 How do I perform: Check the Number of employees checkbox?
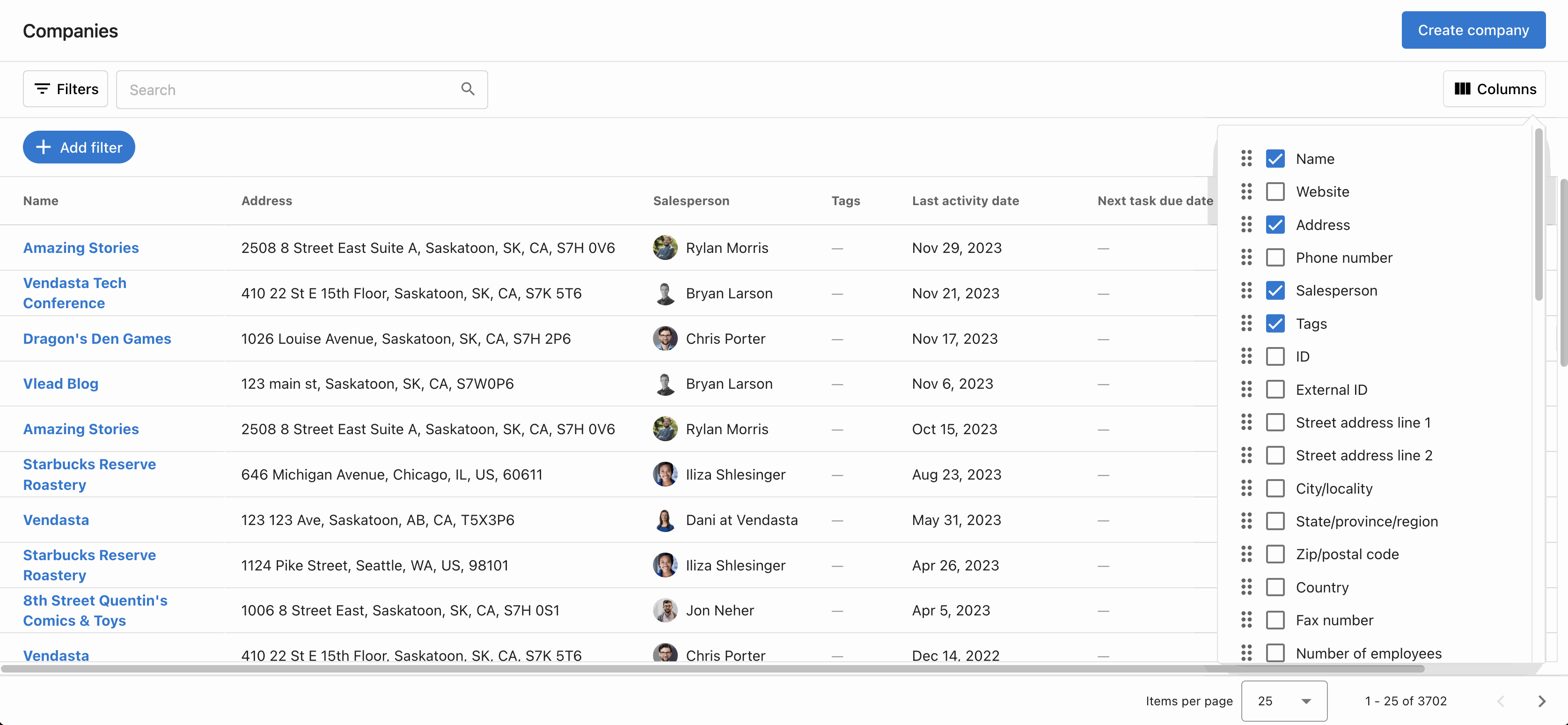point(1275,652)
